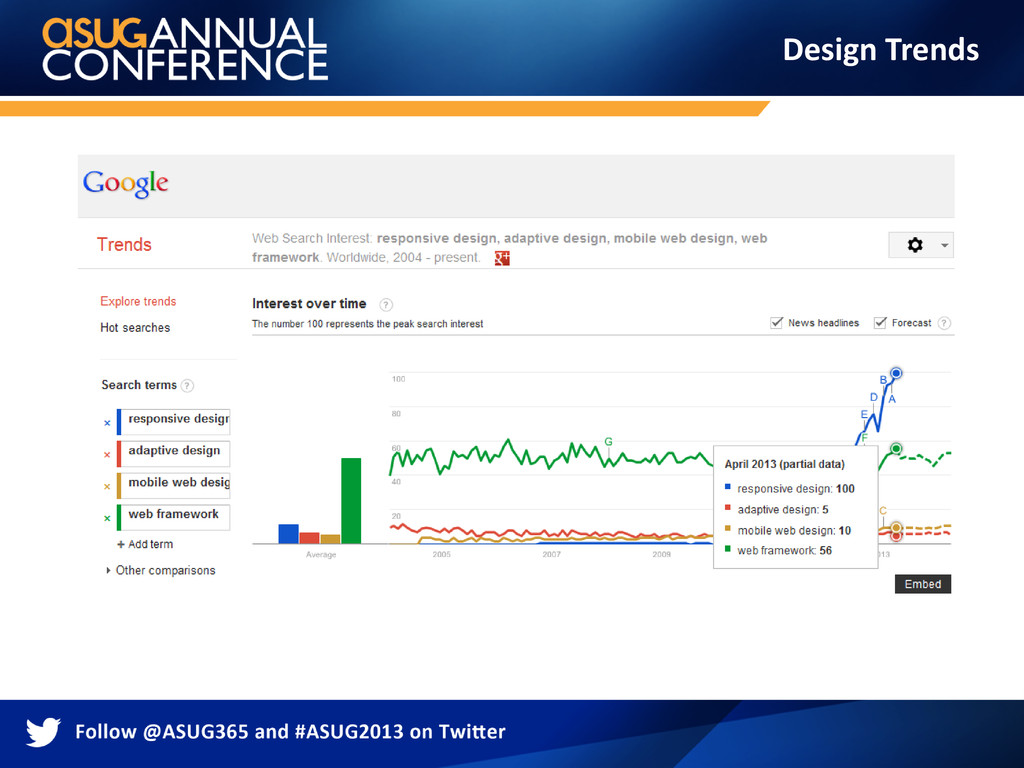The height and width of the screenshot is (768, 1024).
Task: Open help icon beside Search terms
Action: tap(187, 385)
